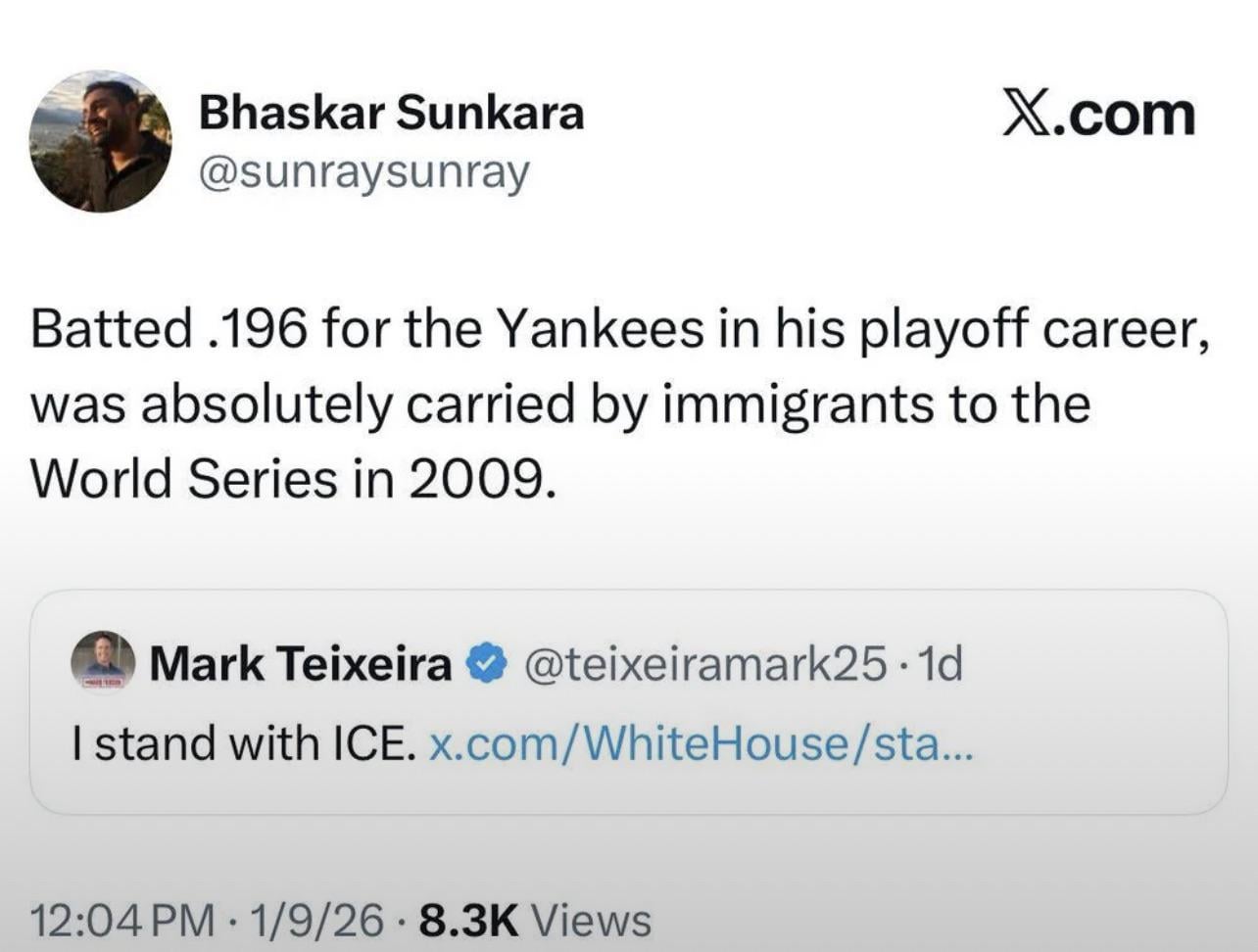Click the Mark Teixeira name in quote

[300, 664]
